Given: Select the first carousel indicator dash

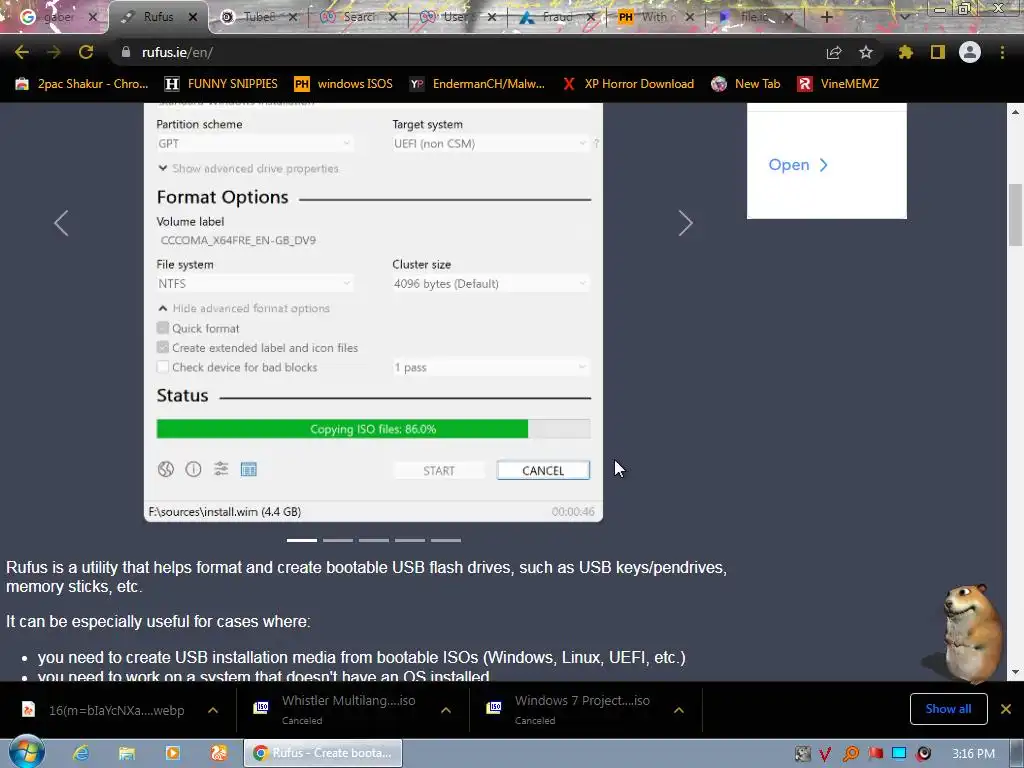Looking at the screenshot, I should [302, 540].
